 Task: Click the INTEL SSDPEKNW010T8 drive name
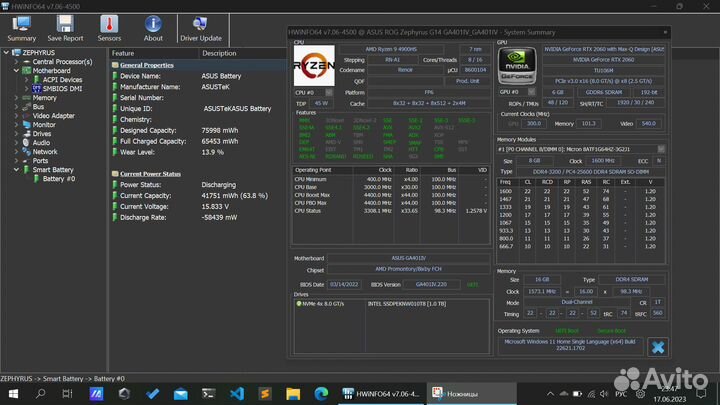pyautogui.click(x=406, y=304)
